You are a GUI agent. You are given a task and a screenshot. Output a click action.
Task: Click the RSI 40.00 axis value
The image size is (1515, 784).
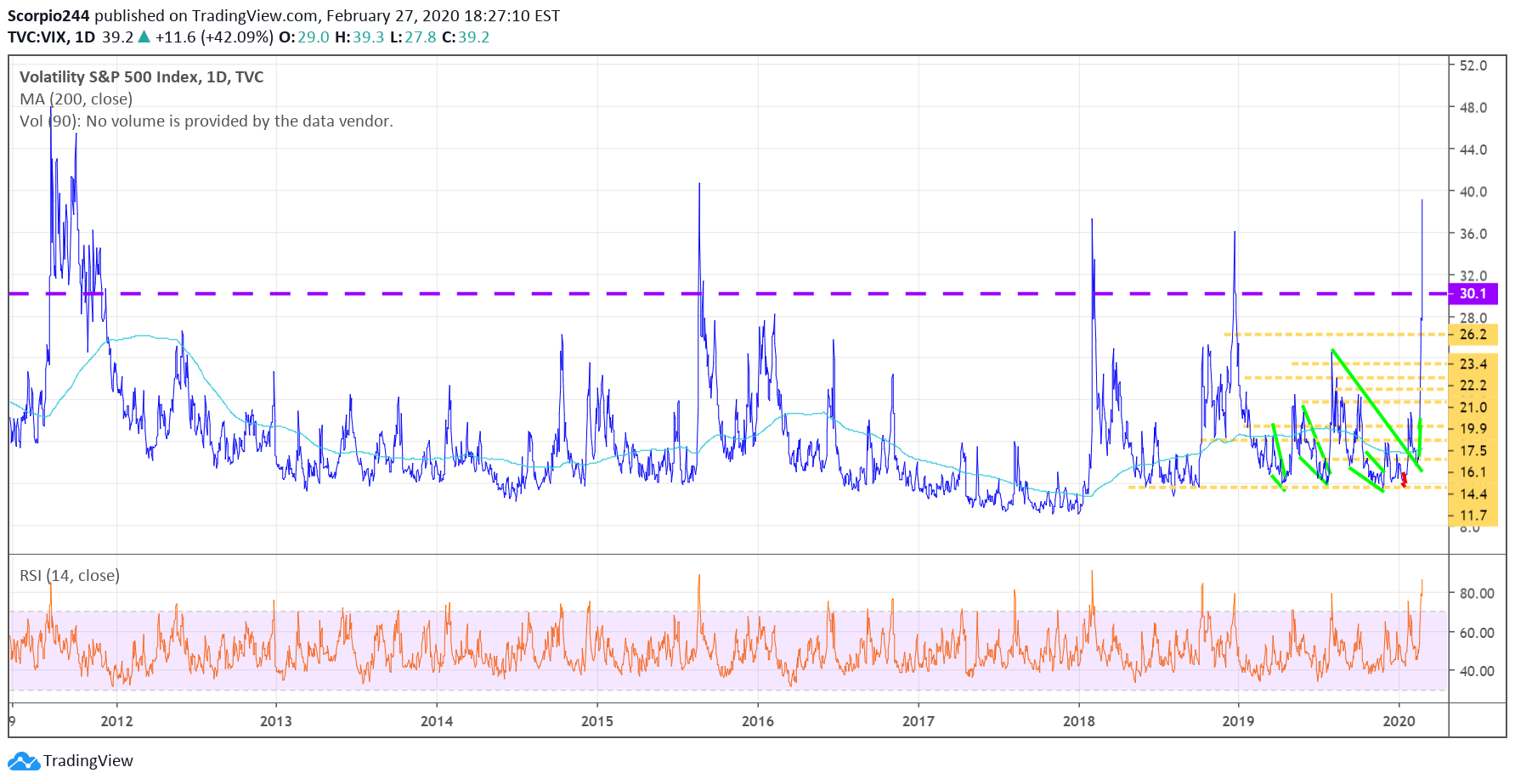pyautogui.click(x=1477, y=671)
